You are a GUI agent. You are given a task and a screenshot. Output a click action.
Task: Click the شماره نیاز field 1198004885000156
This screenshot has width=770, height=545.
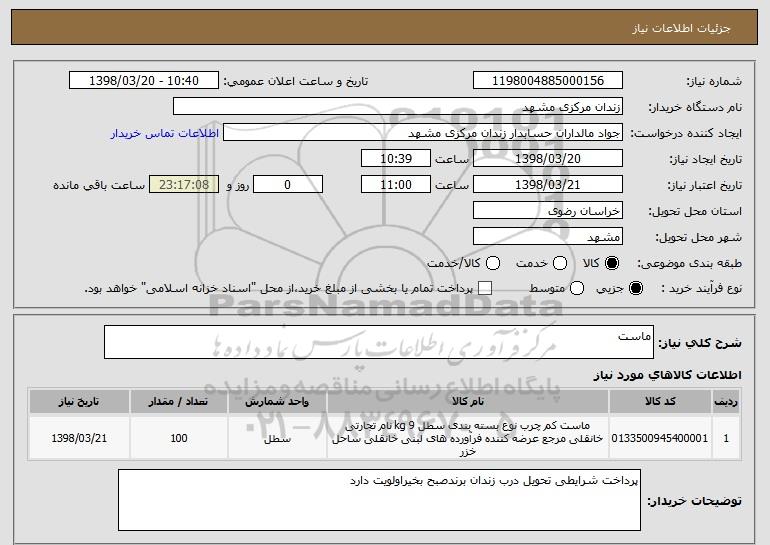(548, 81)
